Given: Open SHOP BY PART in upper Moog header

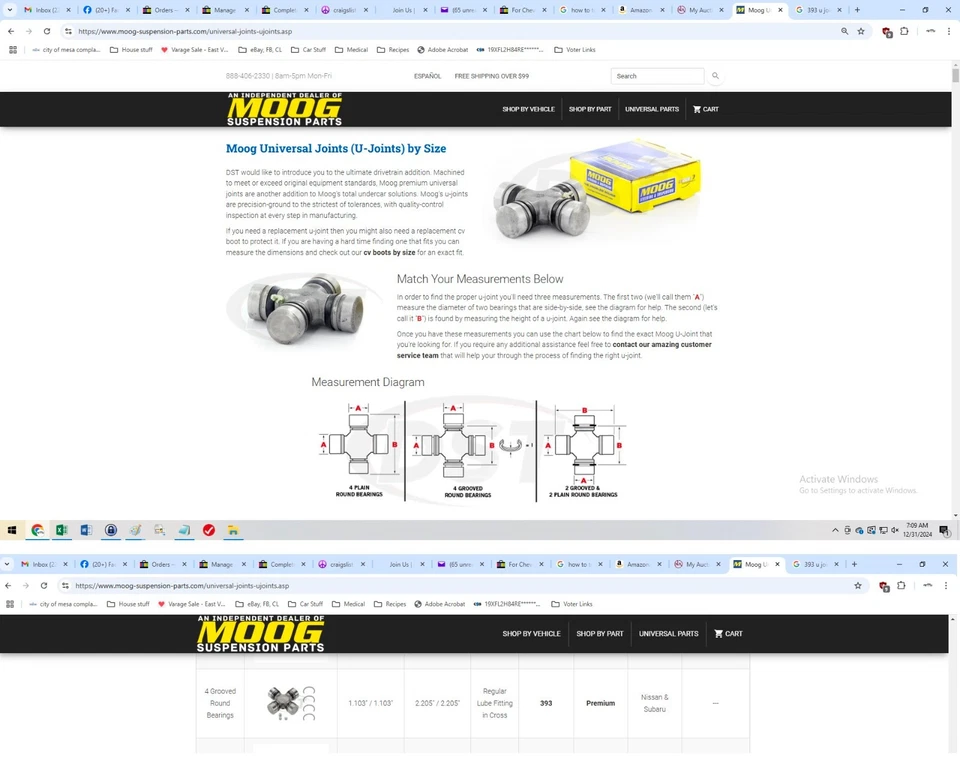Looking at the screenshot, I should point(590,109).
